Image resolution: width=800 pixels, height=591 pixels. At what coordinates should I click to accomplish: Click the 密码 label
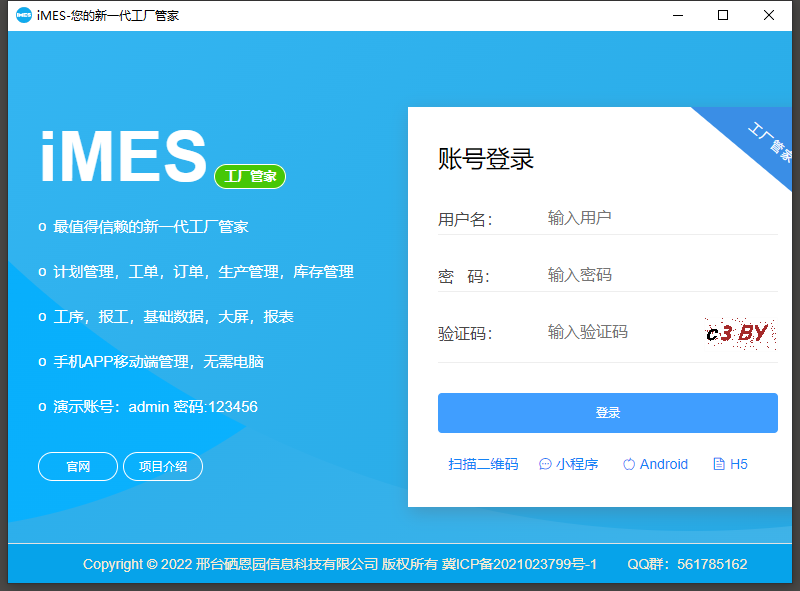click(463, 276)
